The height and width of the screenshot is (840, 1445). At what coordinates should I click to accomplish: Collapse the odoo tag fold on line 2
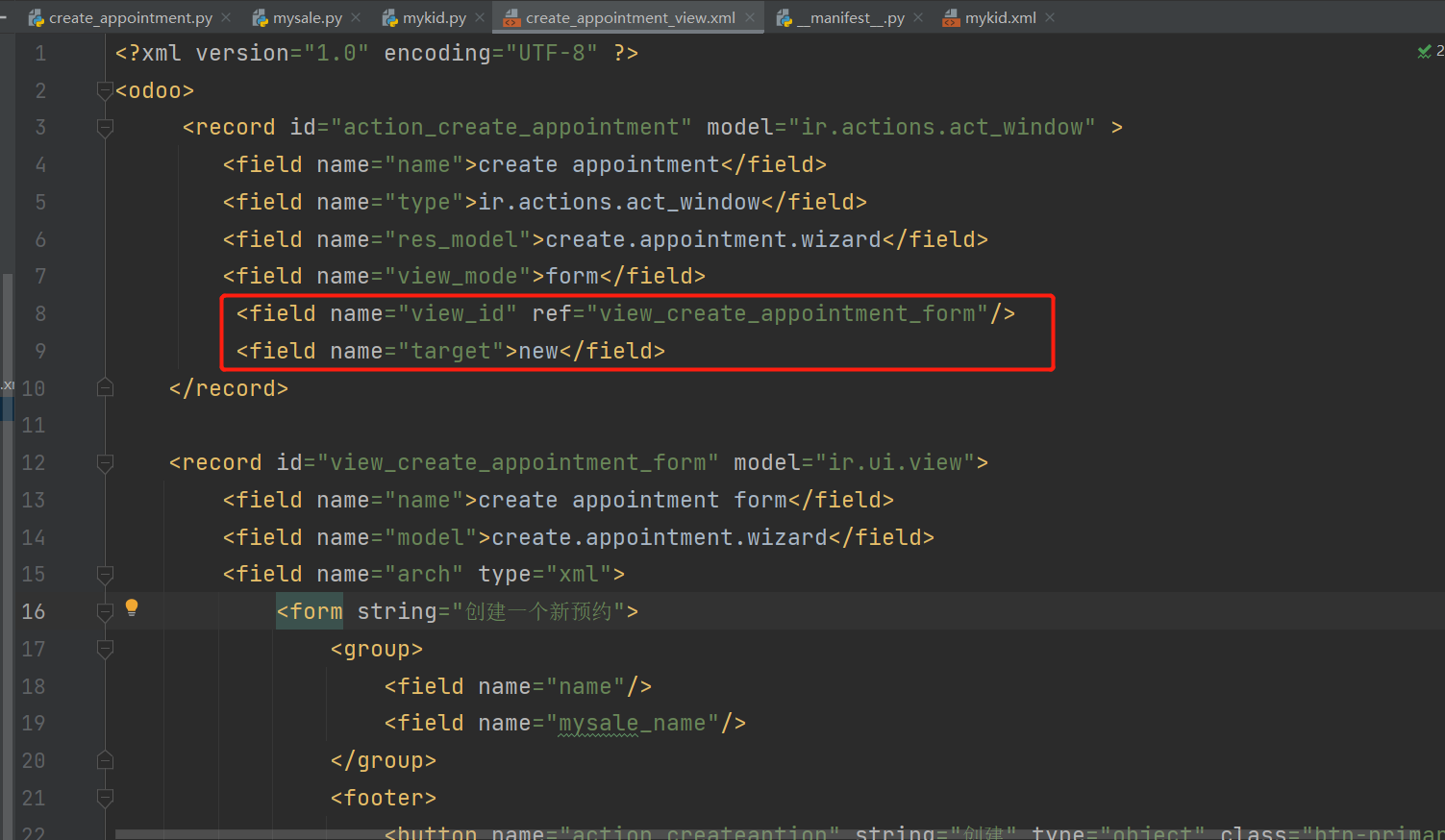[x=106, y=90]
